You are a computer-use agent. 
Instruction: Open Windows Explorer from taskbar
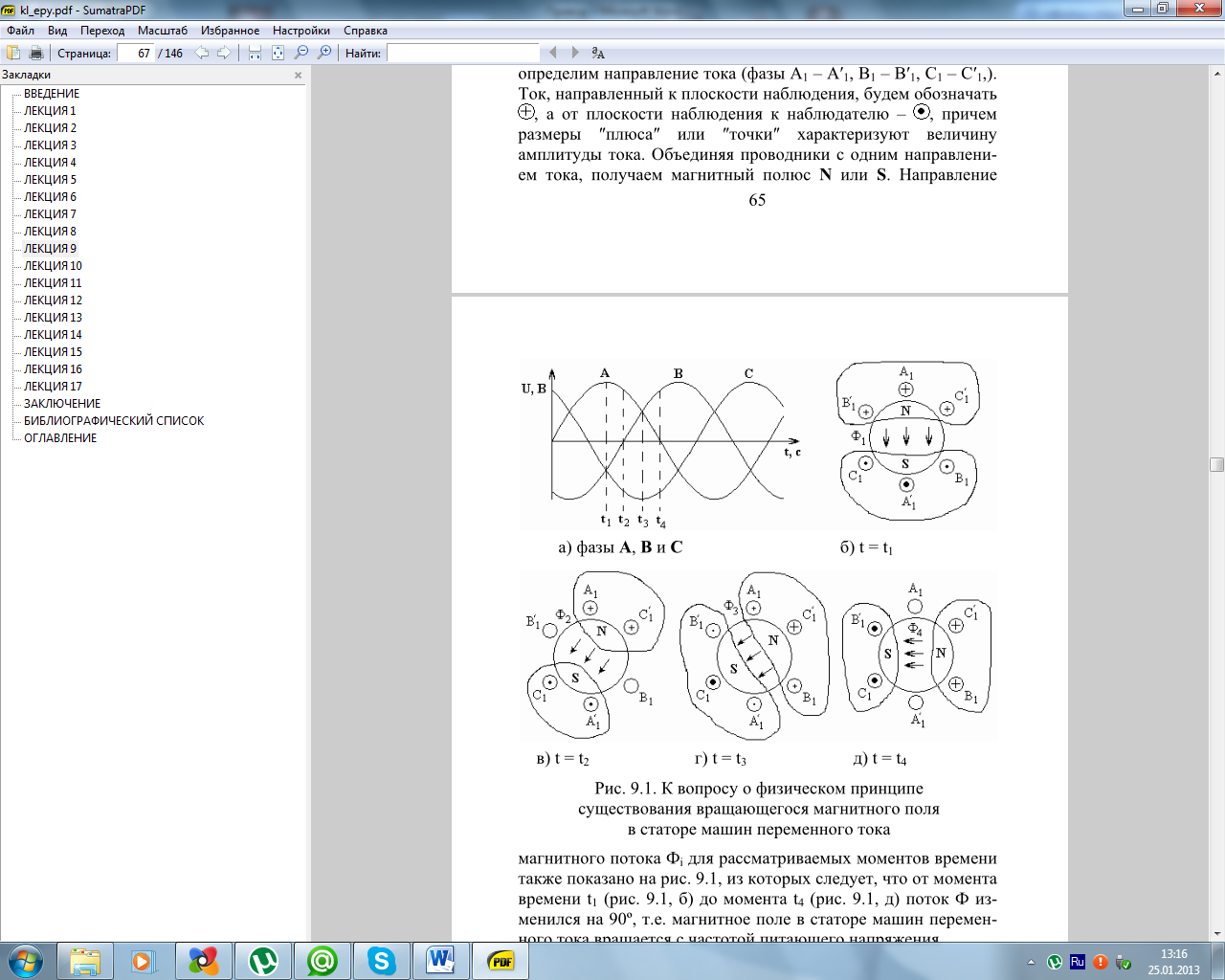click(85, 961)
